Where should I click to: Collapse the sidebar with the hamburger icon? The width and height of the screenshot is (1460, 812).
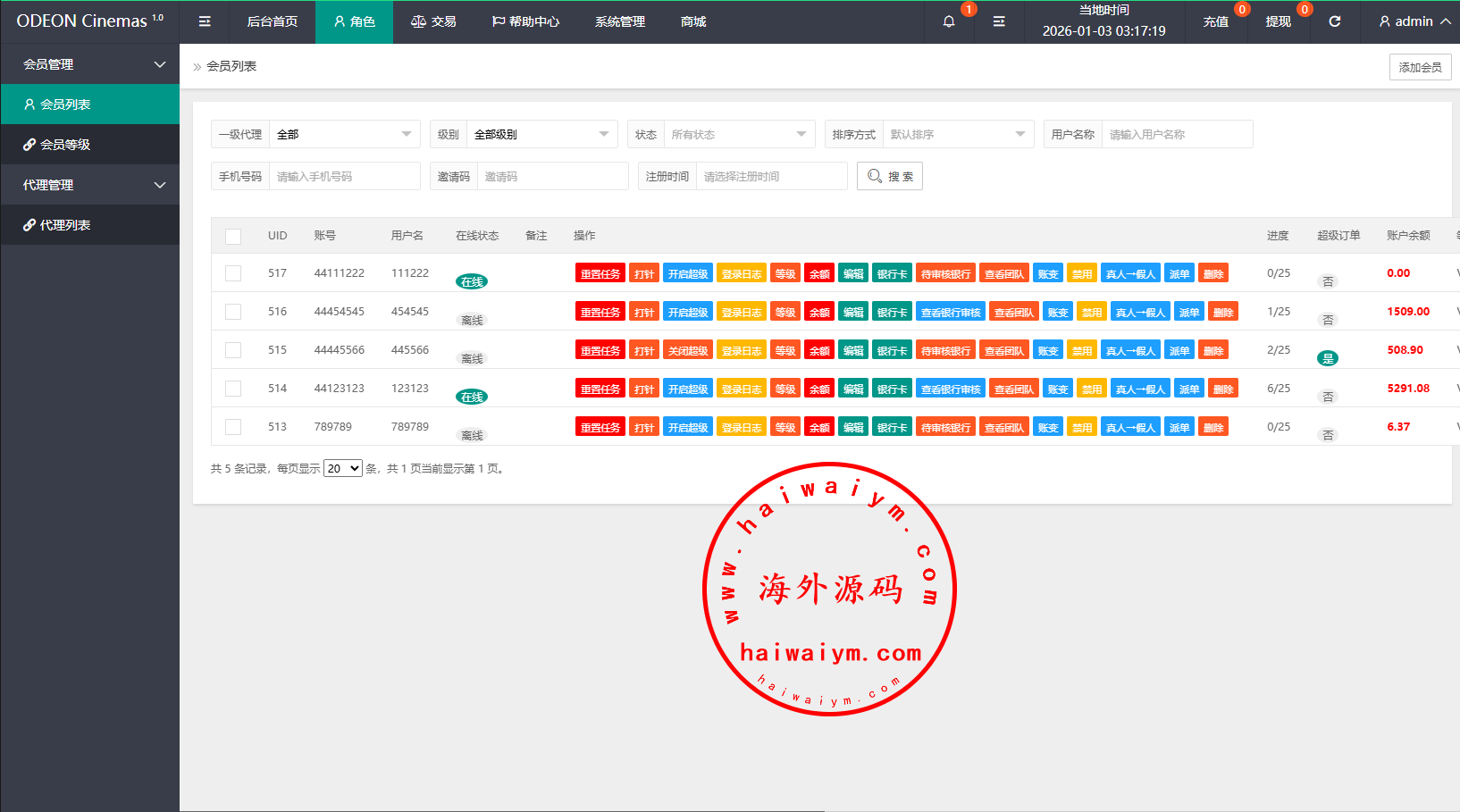(205, 21)
